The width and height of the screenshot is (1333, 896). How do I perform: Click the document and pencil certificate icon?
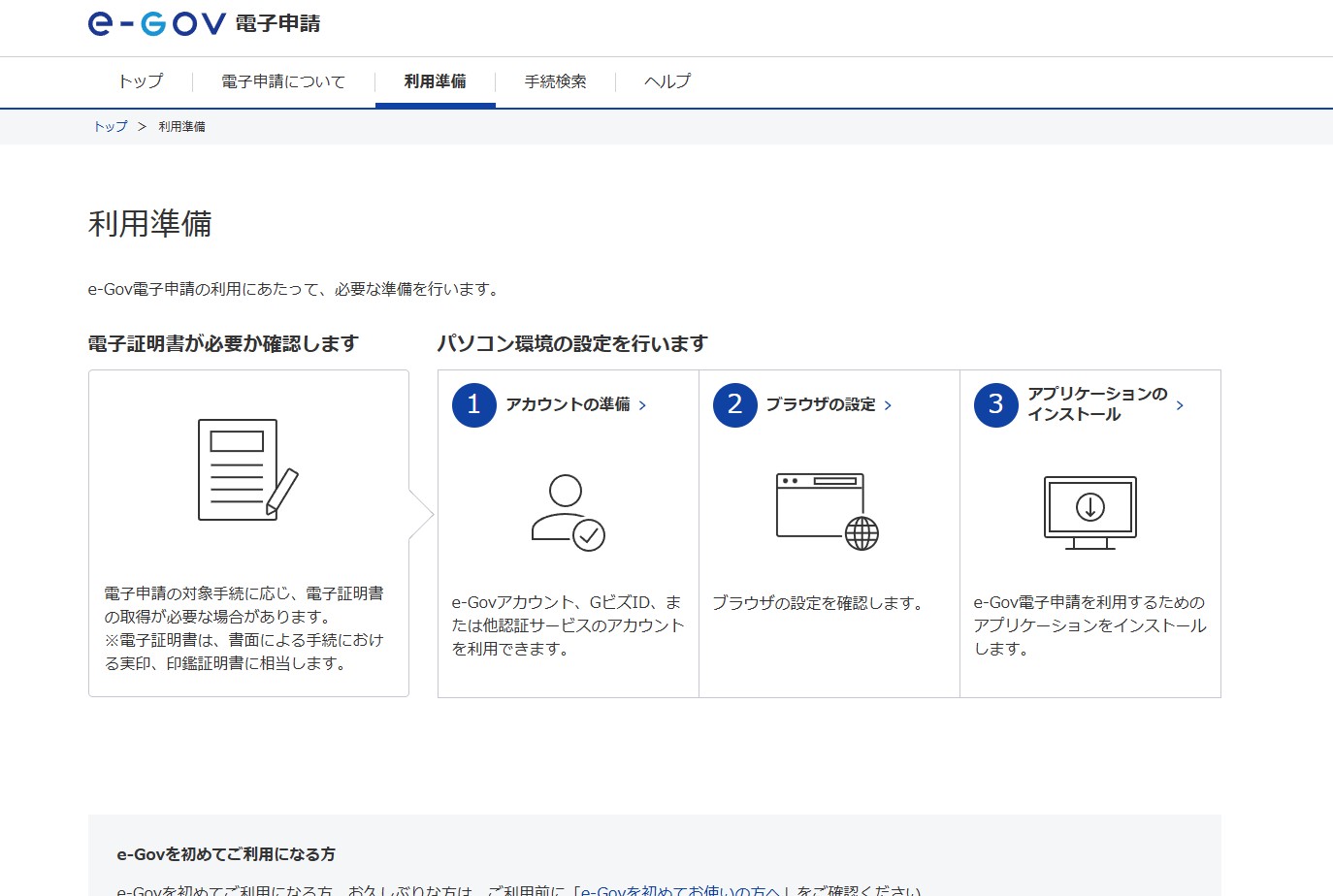(248, 469)
